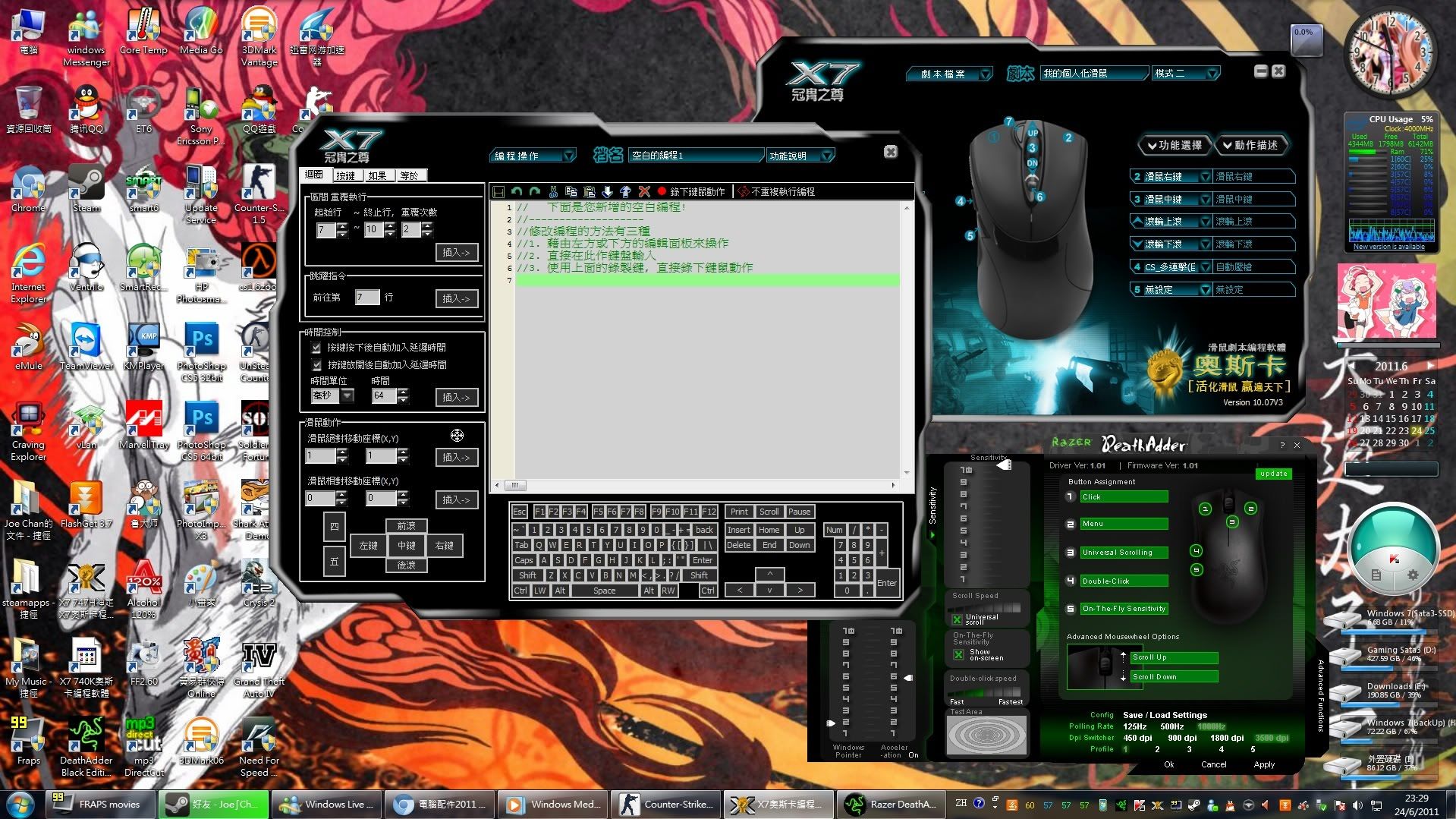Toggle the Universal scroll checkbox in Razer panel
The width and height of the screenshot is (1456, 819).
tap(958, 619)
